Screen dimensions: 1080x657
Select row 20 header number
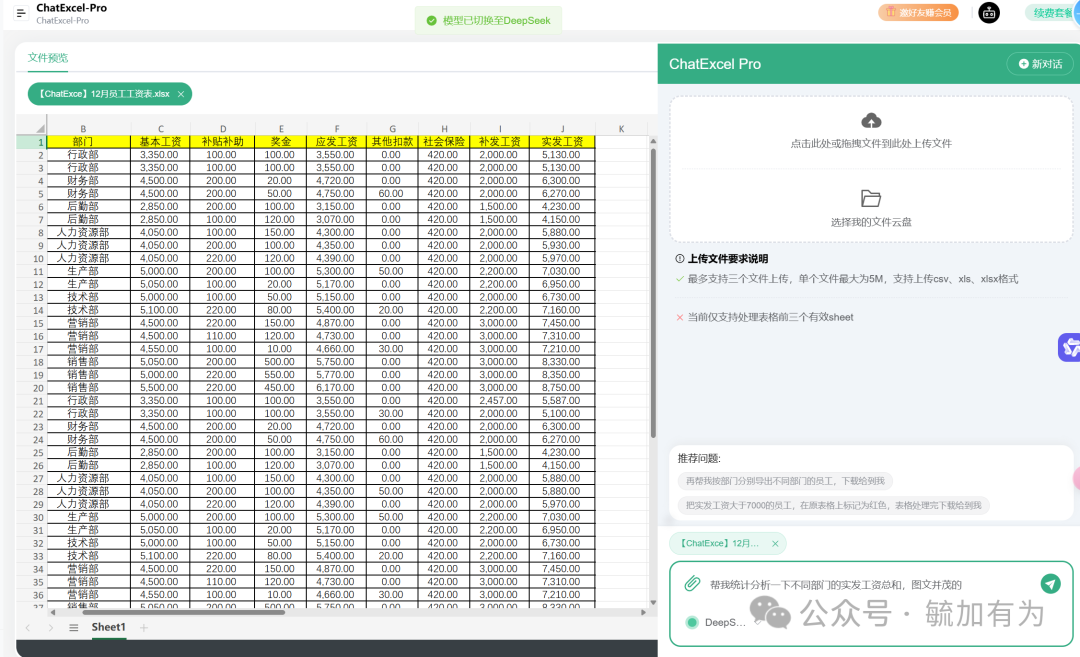tap(31, 388)
